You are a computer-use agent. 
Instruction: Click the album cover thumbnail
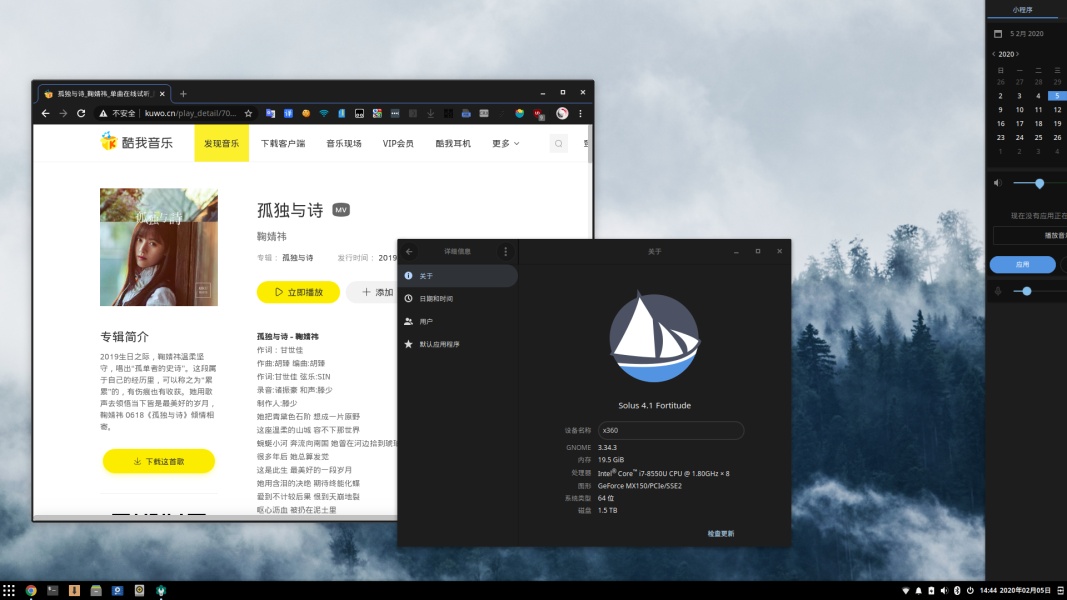click(159, 247)
